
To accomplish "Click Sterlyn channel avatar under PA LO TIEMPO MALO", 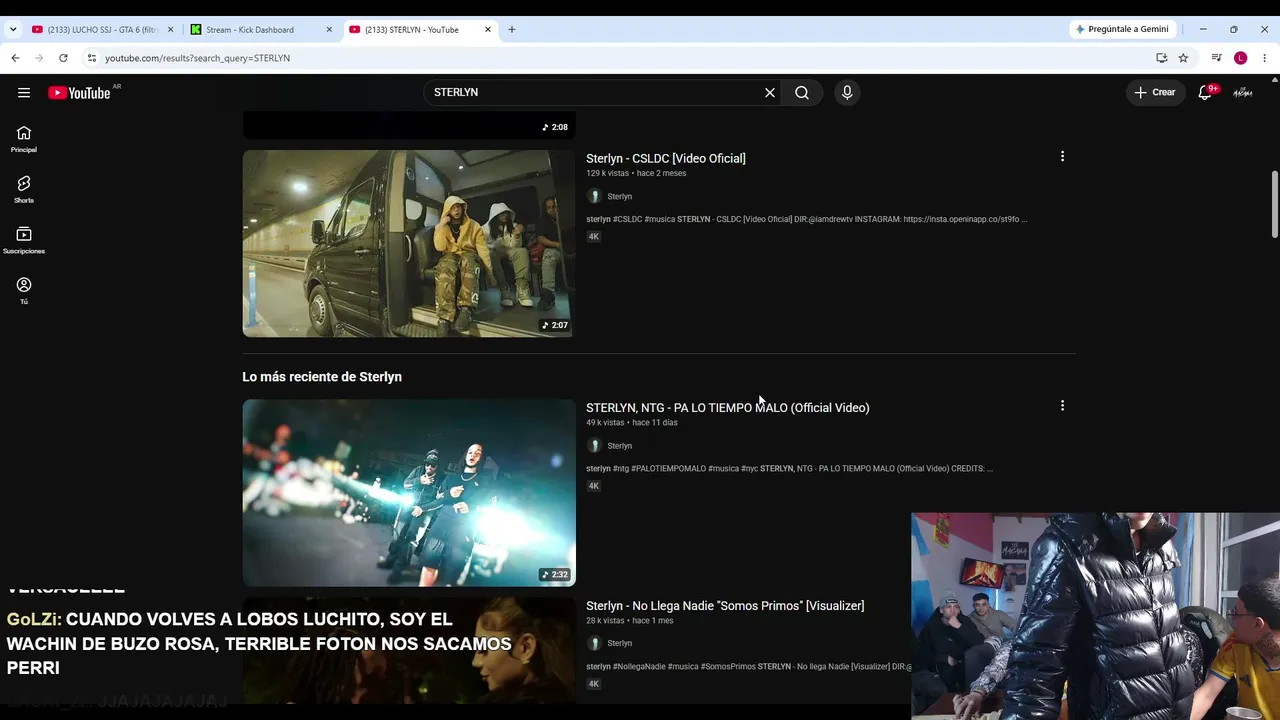I will (594, 445).
